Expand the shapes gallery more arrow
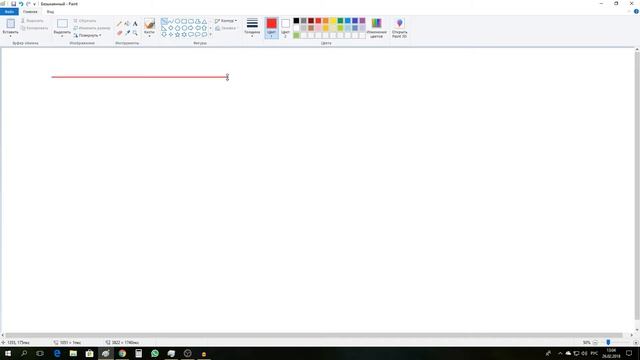Screen dimensions: 640x360 coord(211,35)
